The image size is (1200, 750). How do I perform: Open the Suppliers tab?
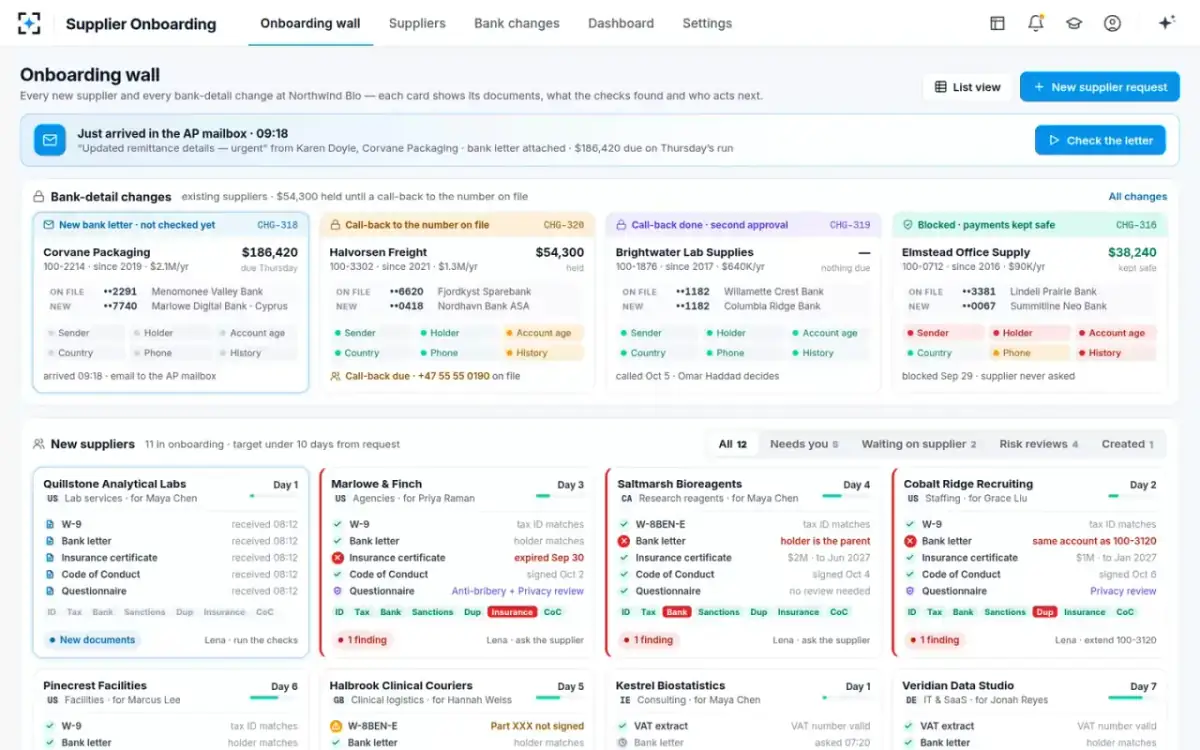(417, 23)
